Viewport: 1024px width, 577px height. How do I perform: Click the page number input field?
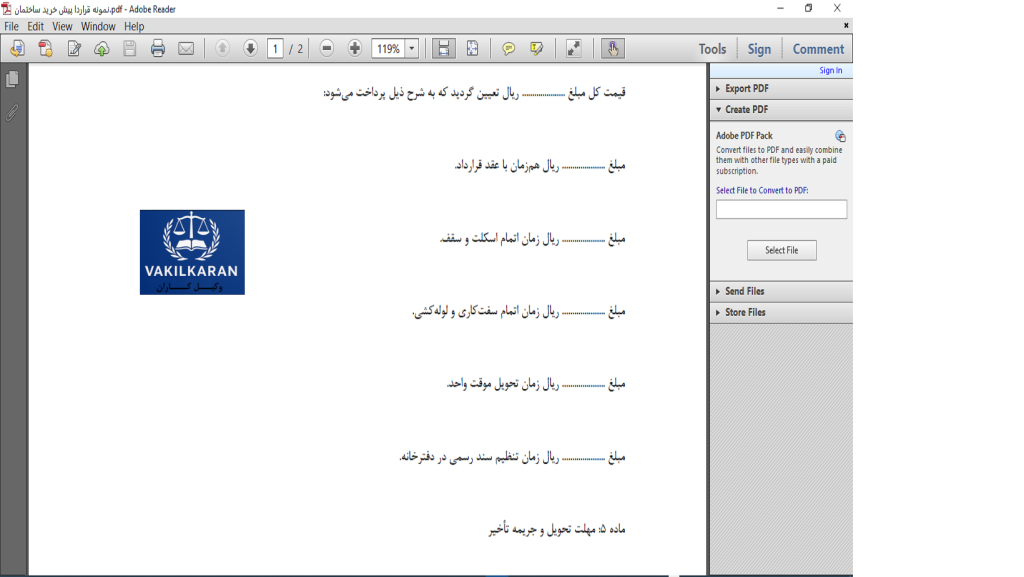click(x=275, y=48)
